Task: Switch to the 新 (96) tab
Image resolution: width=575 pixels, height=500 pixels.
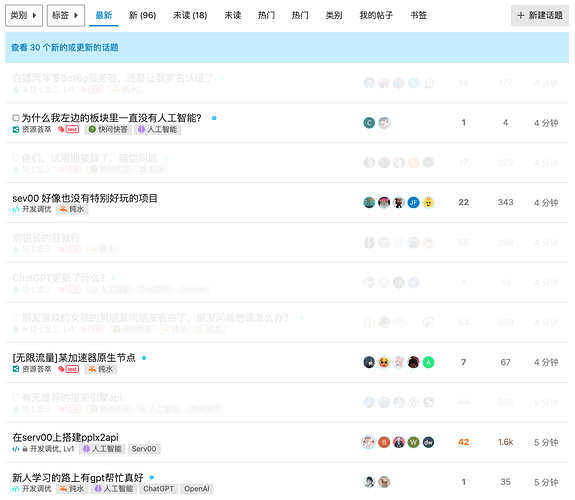Action: tap(142, 15)
